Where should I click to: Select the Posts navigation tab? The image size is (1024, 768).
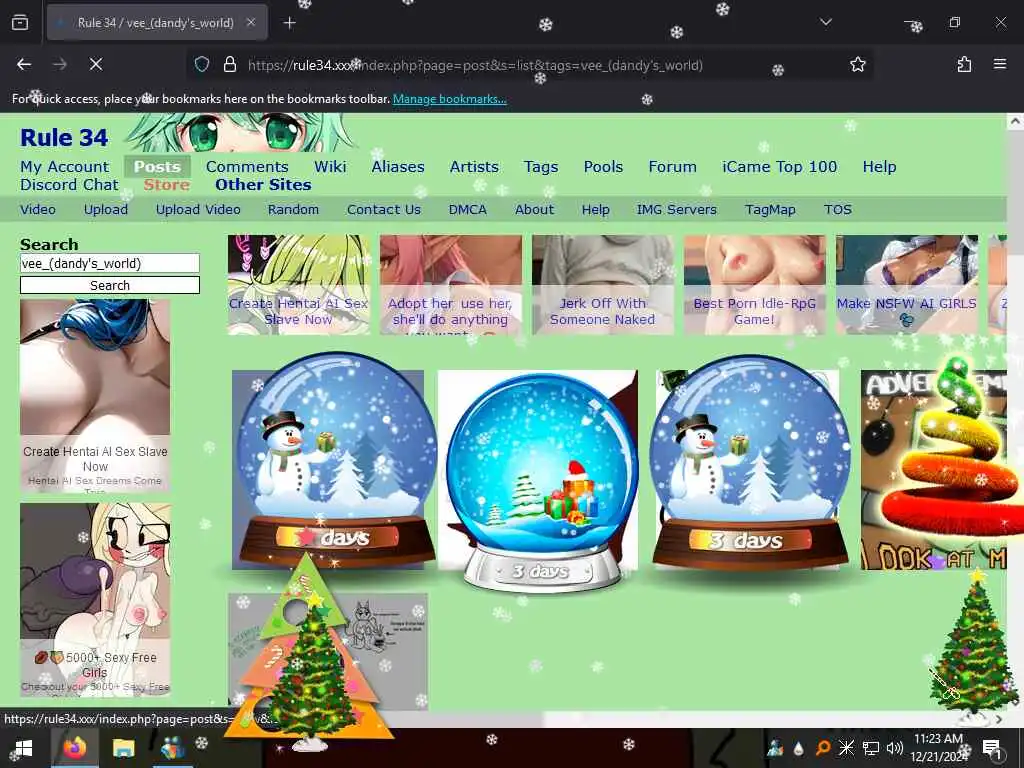157,167
